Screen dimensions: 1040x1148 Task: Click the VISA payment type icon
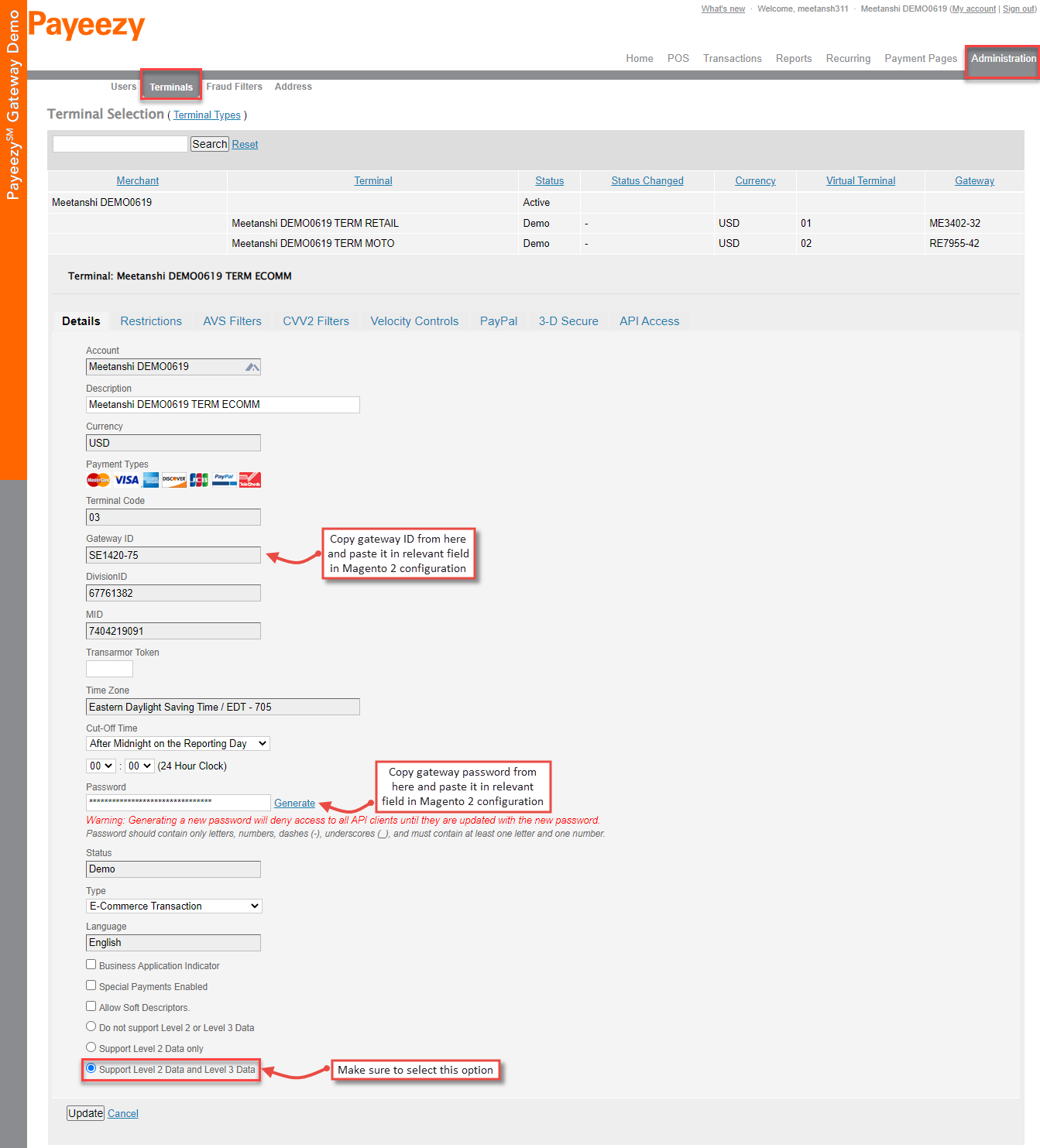point(126,480)
